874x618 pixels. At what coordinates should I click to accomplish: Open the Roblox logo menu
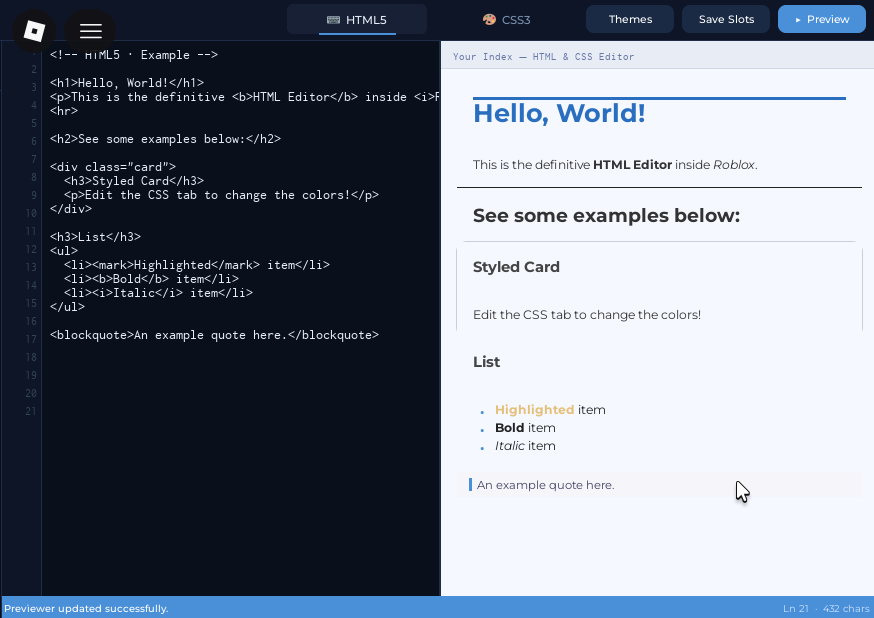34,31
